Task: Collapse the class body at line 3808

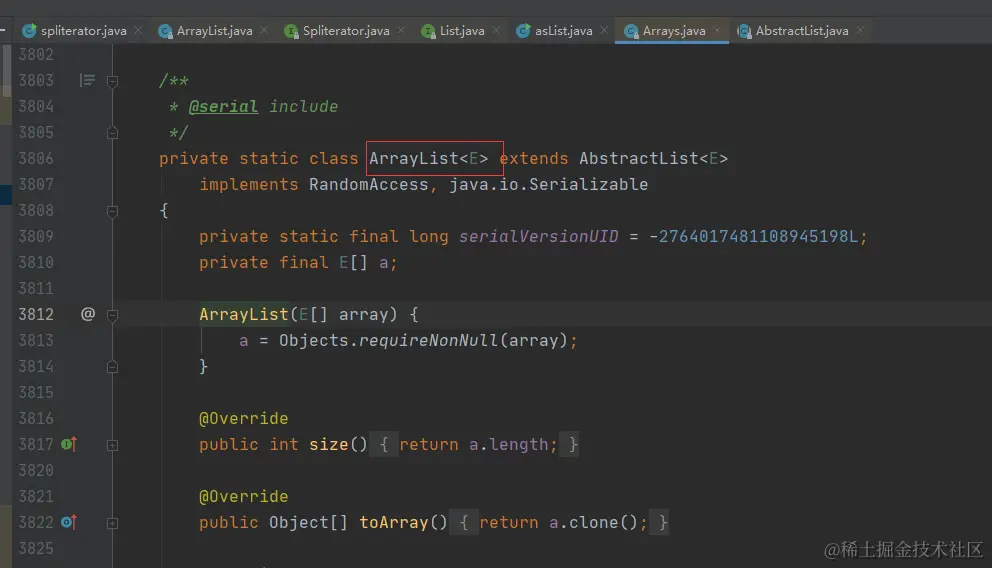Action: [x=112, y=211]
